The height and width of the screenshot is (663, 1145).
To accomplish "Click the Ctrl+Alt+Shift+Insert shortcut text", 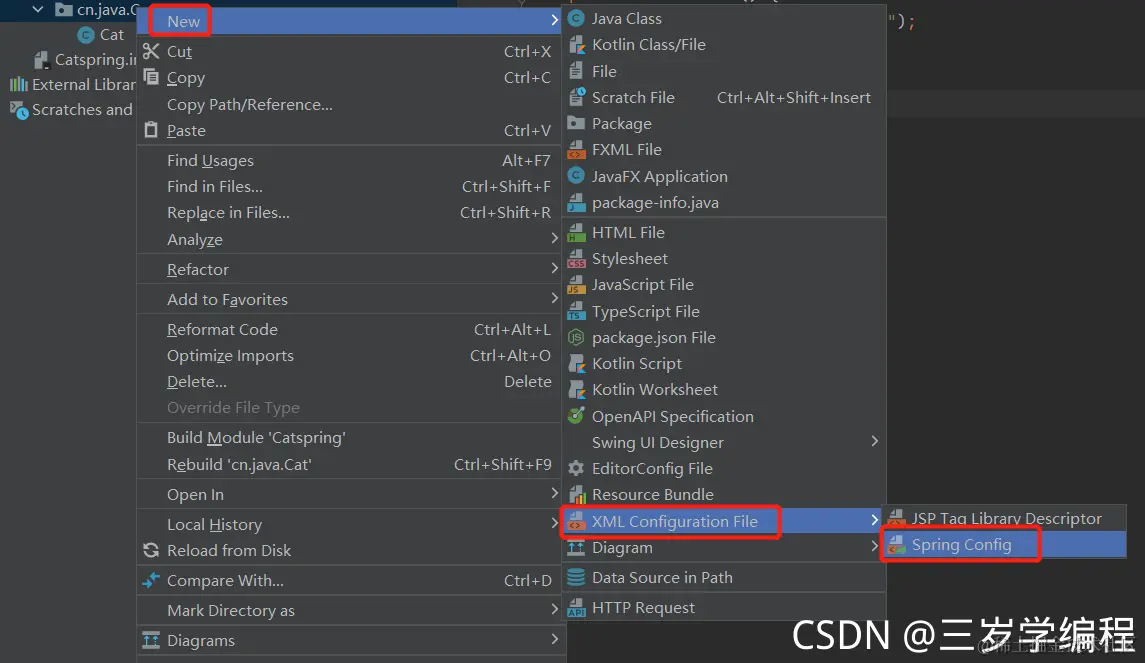I will [794, 97].
